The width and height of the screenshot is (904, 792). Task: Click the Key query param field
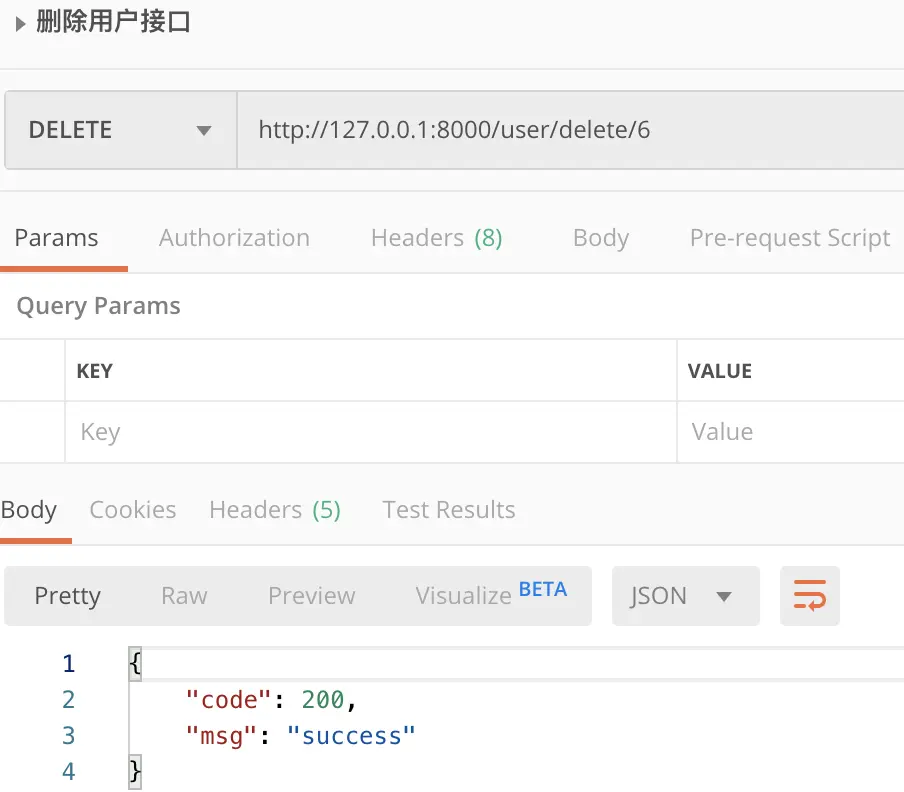click(370, 432)
